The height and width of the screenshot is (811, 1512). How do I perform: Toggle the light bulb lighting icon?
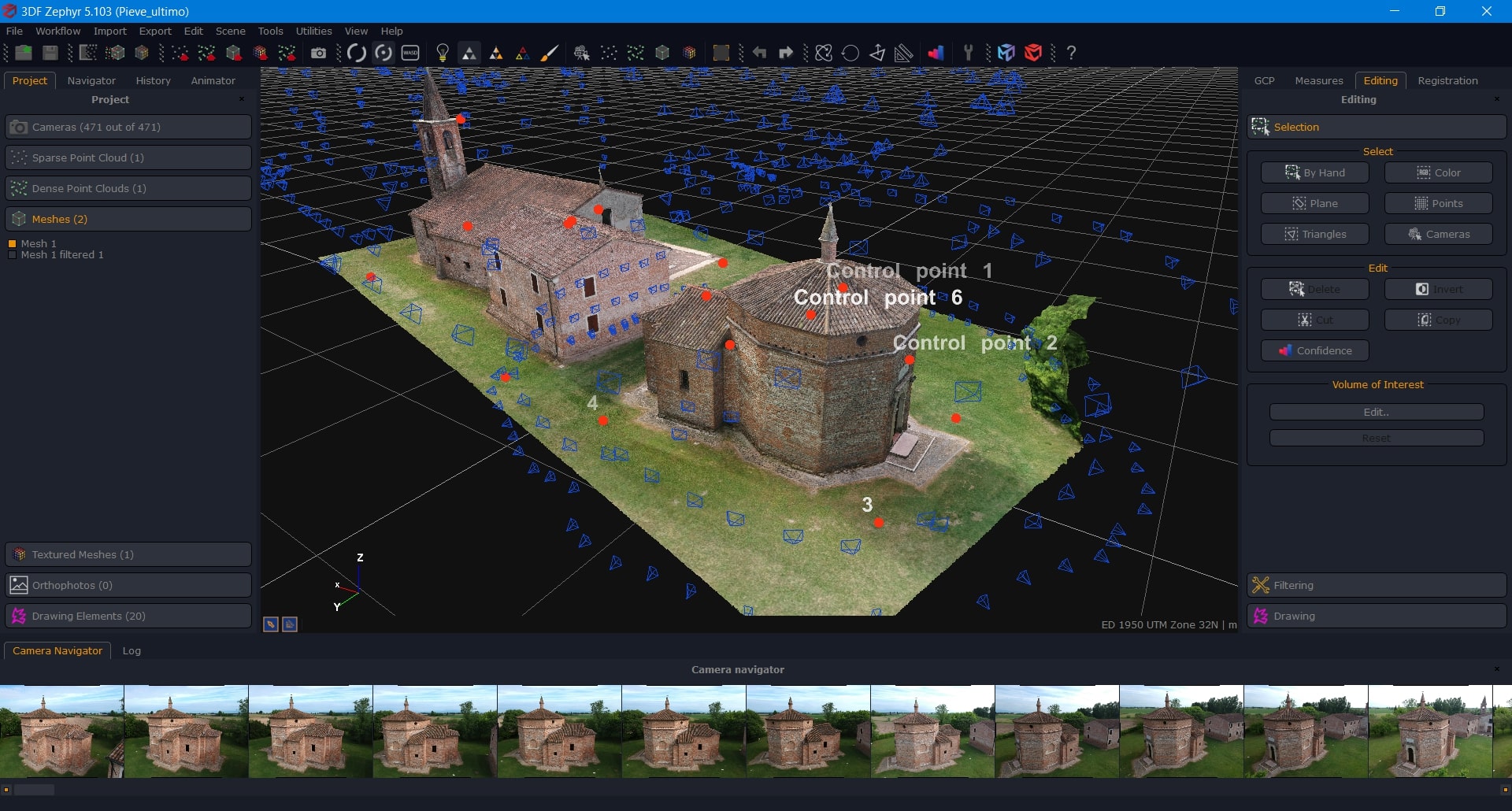[x=443, y=53]
